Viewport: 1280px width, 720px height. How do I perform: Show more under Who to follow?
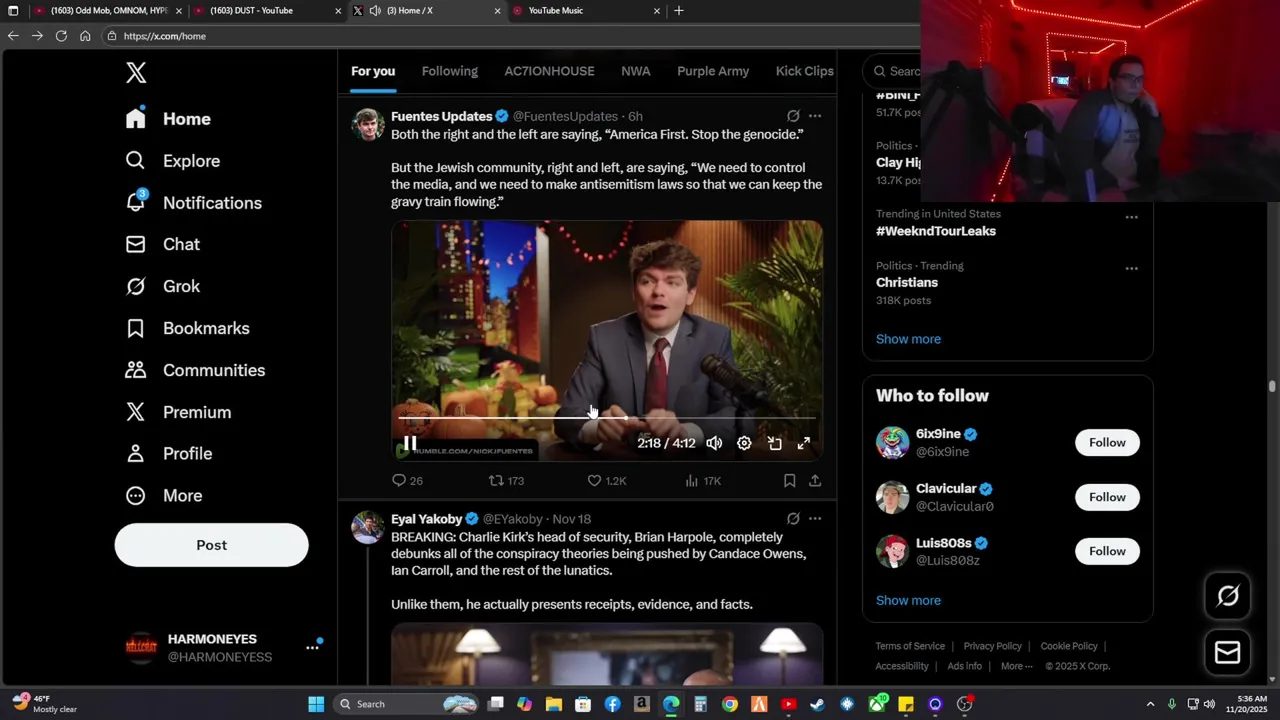pyautogui.click(x=908, y=600)
